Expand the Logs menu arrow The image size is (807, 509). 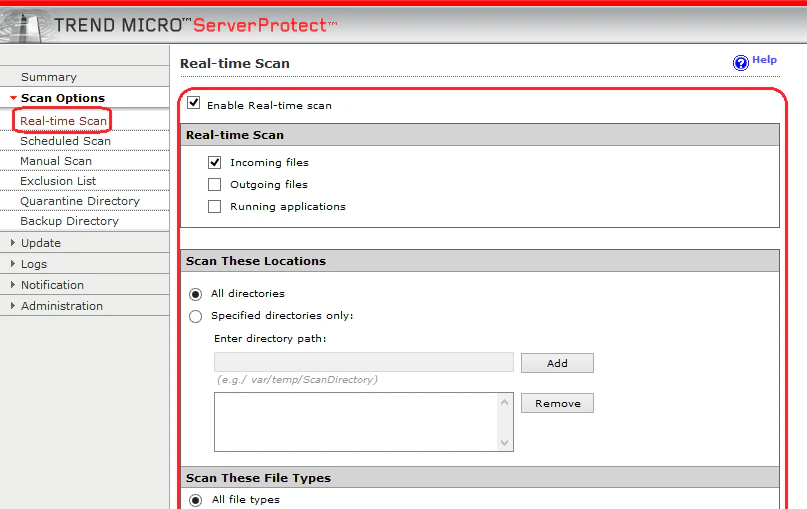(13, 264)
